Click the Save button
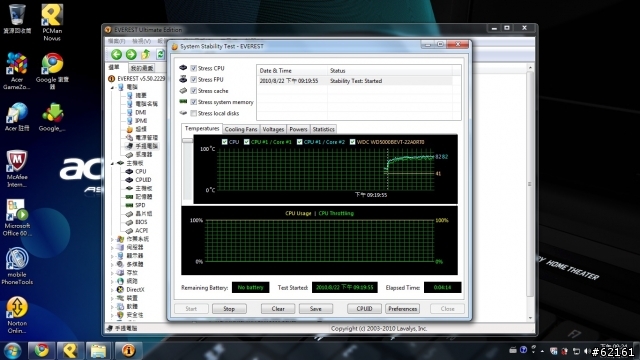Viewport: 640px width, 360px height. point(316,309)
